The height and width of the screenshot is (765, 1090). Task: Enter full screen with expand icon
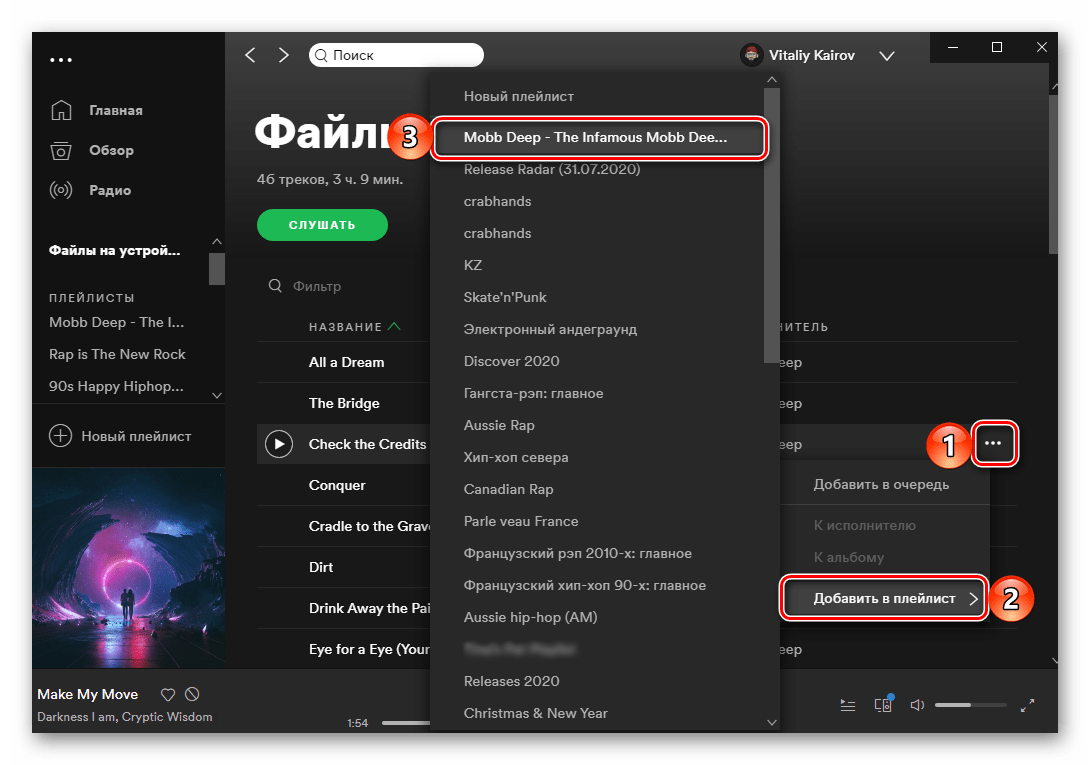(x=1027, y=705)
